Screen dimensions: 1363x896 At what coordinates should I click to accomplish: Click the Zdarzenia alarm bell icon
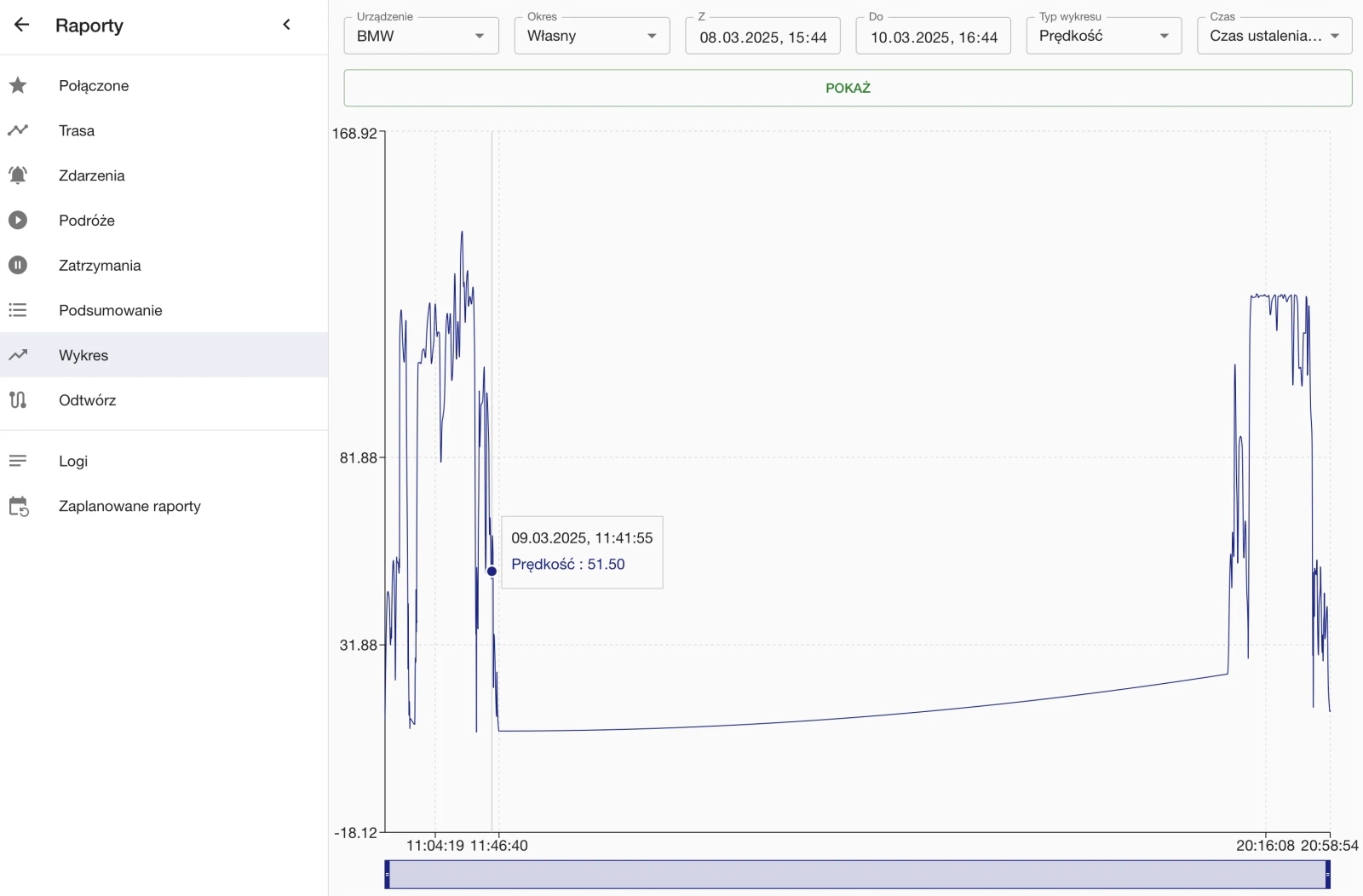point(18,175)
